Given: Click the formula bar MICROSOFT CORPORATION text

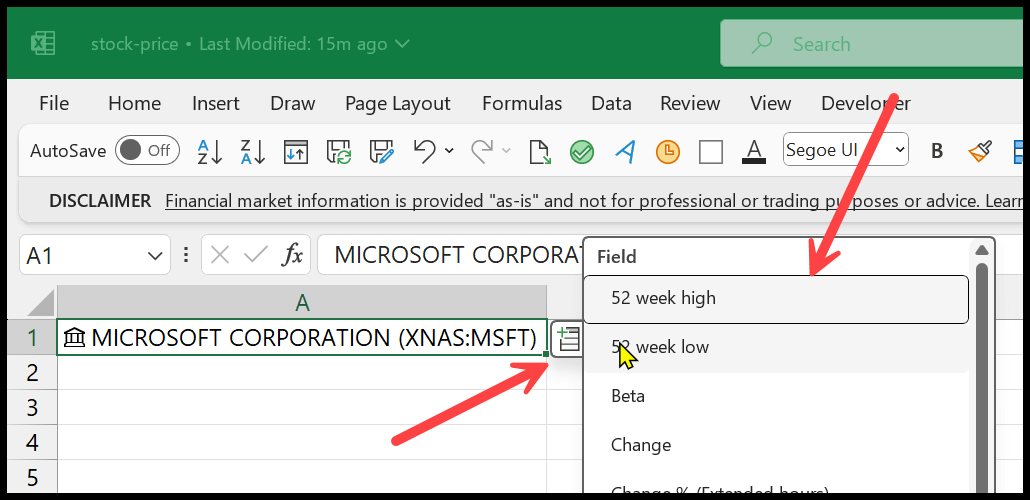Looking at the screenshot, I should click(x=458, y=255).
